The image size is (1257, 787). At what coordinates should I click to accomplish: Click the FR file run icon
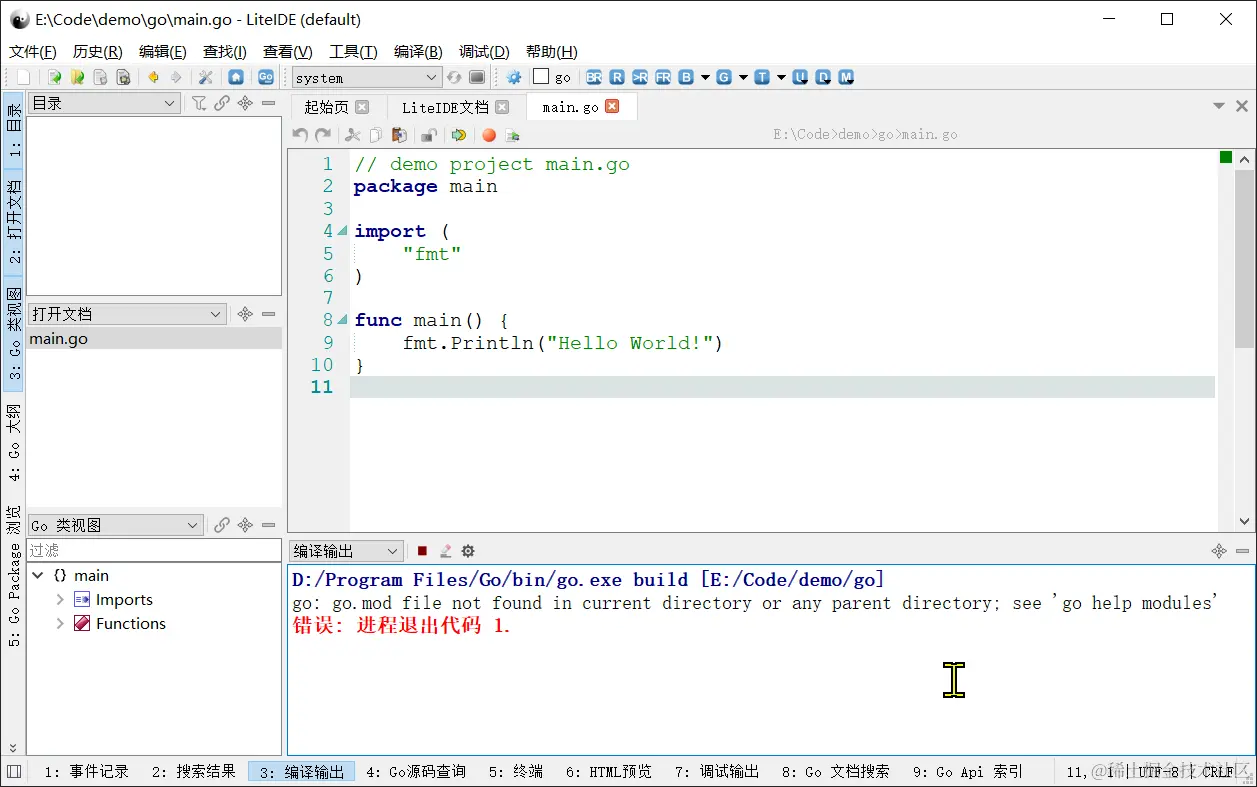(663, 77)
